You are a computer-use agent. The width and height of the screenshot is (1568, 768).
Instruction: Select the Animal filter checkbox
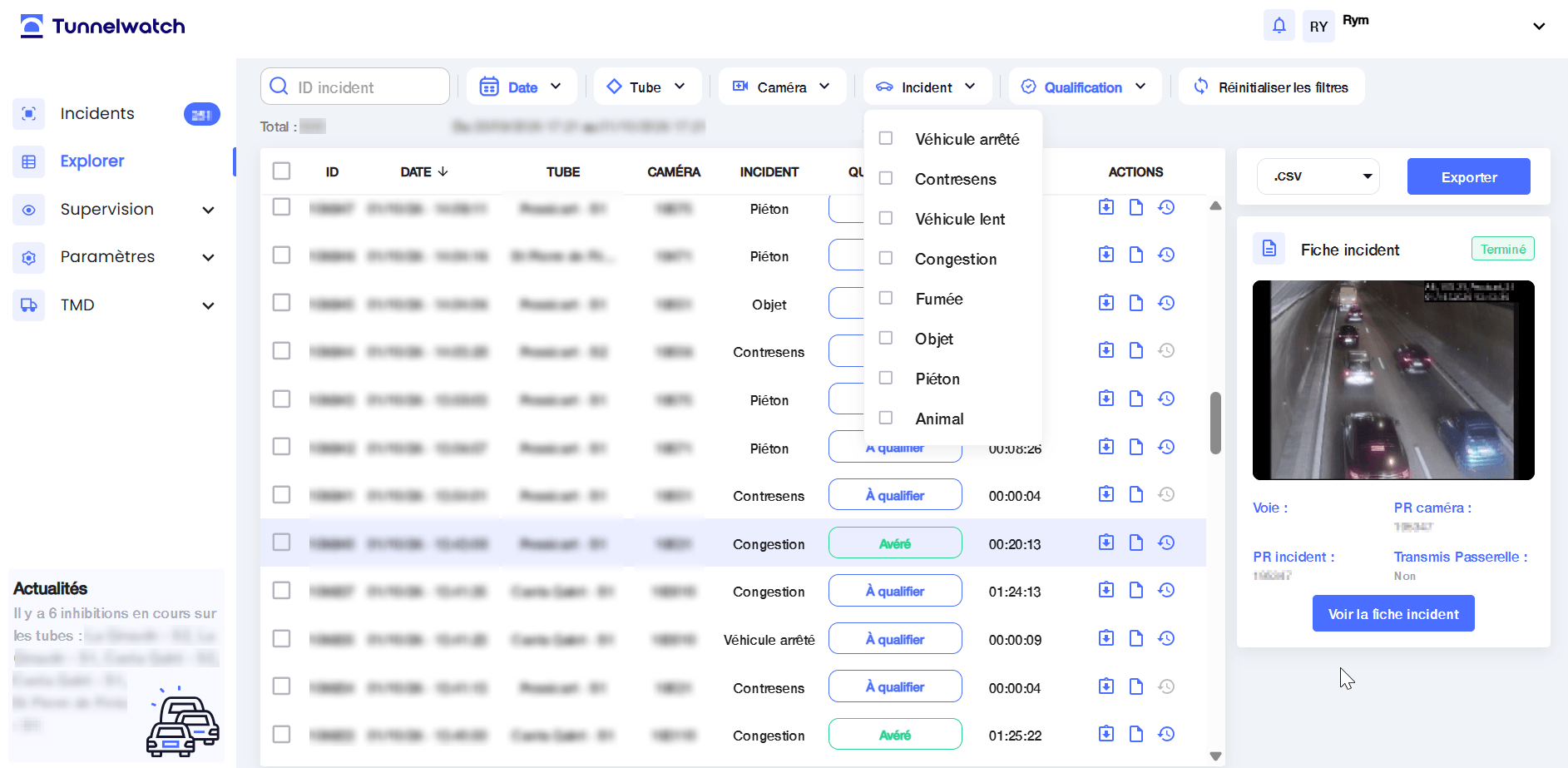pos(886,418)
